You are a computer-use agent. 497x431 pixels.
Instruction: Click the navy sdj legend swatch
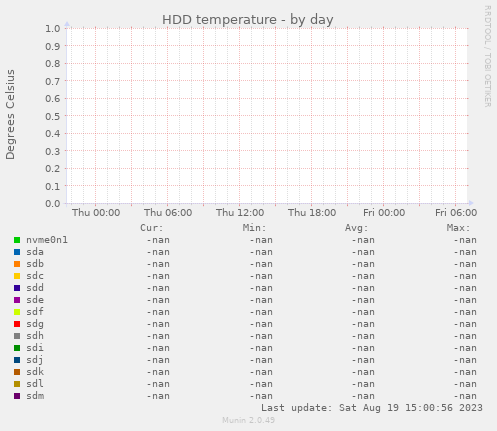click(x=17, y=360)
